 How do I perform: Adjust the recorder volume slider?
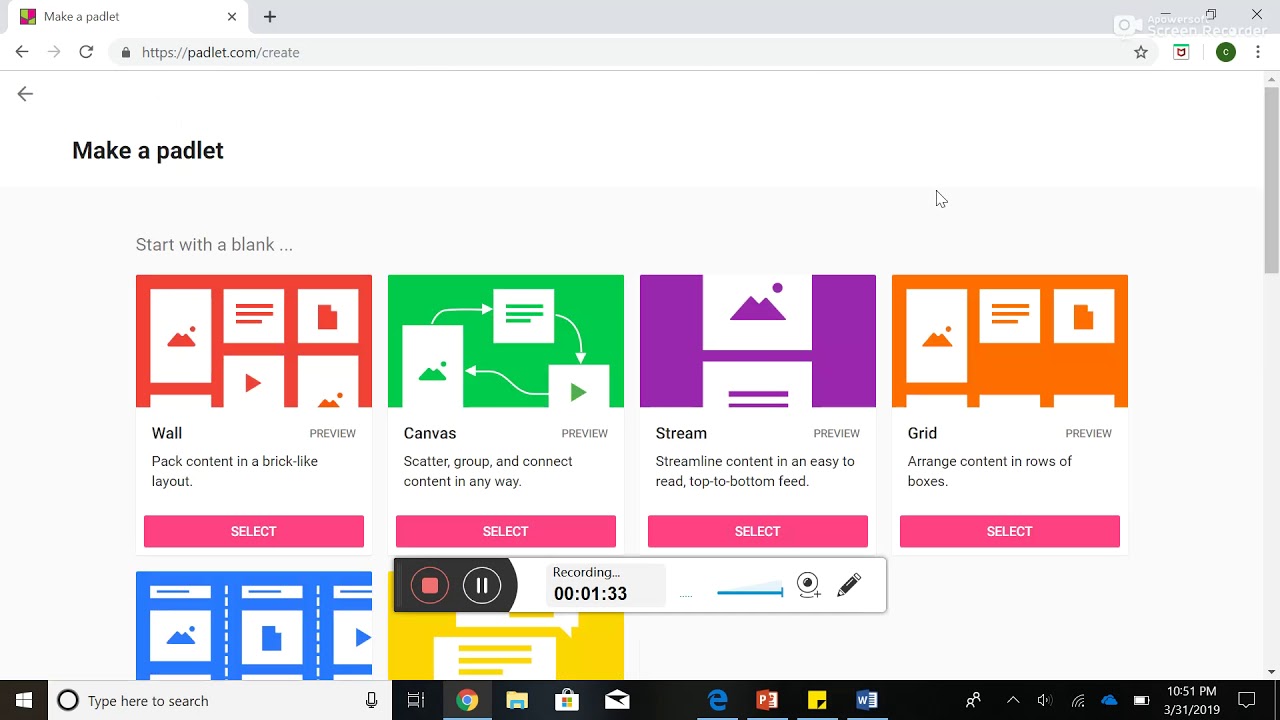pyautogui.click(x=750, y=589)
